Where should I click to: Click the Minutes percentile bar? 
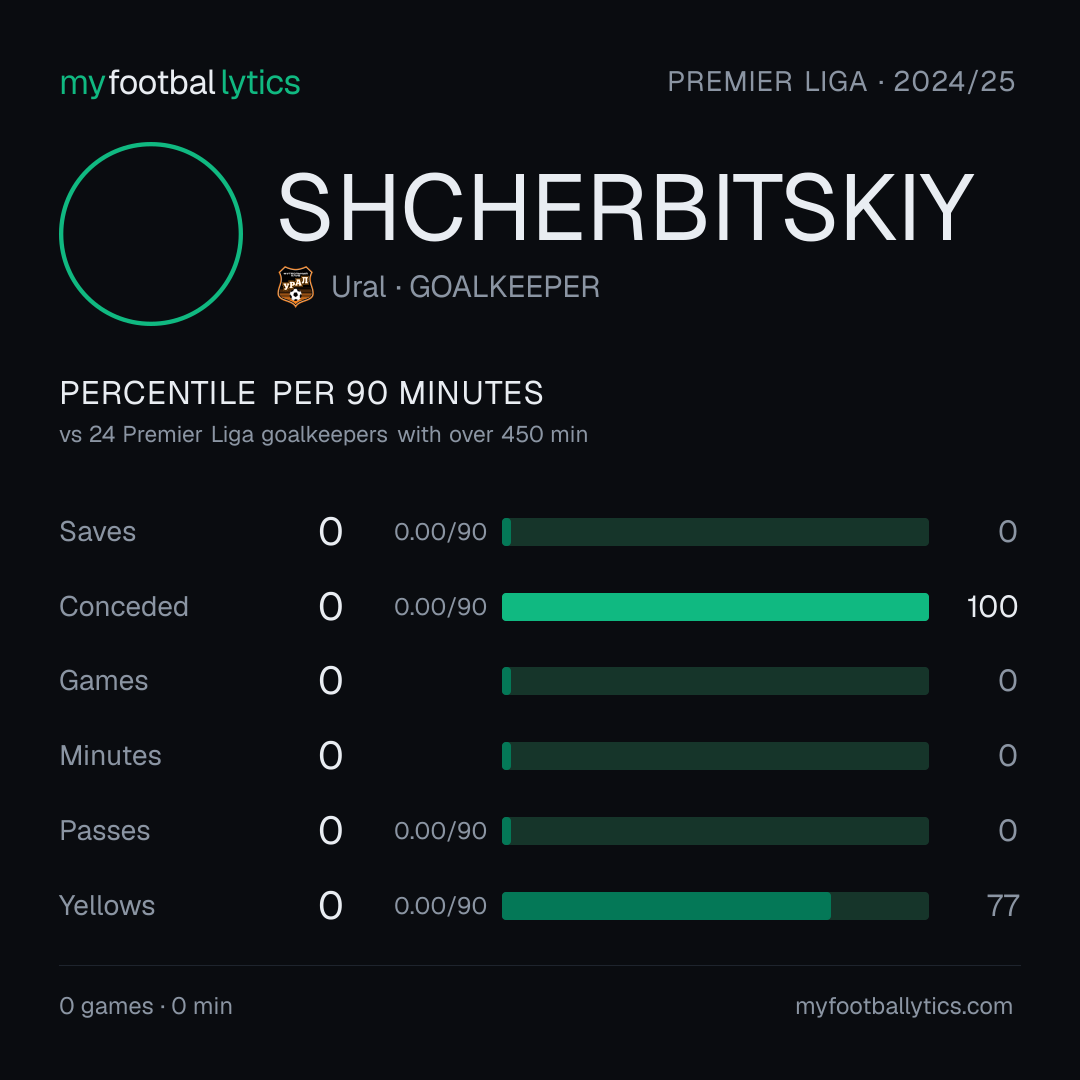point(715,756)
